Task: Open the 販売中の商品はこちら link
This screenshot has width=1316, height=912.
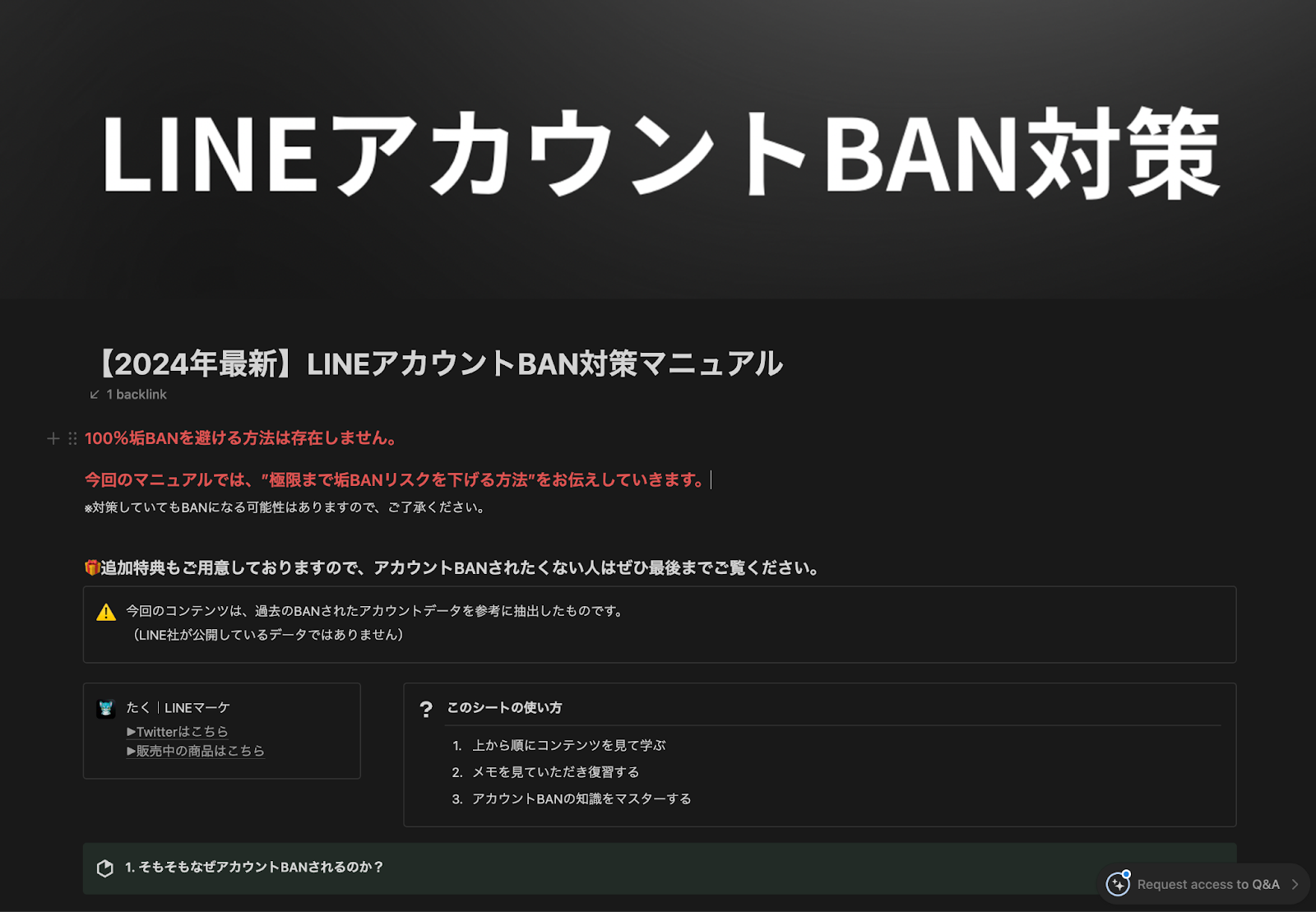Action: pos(195,751)
